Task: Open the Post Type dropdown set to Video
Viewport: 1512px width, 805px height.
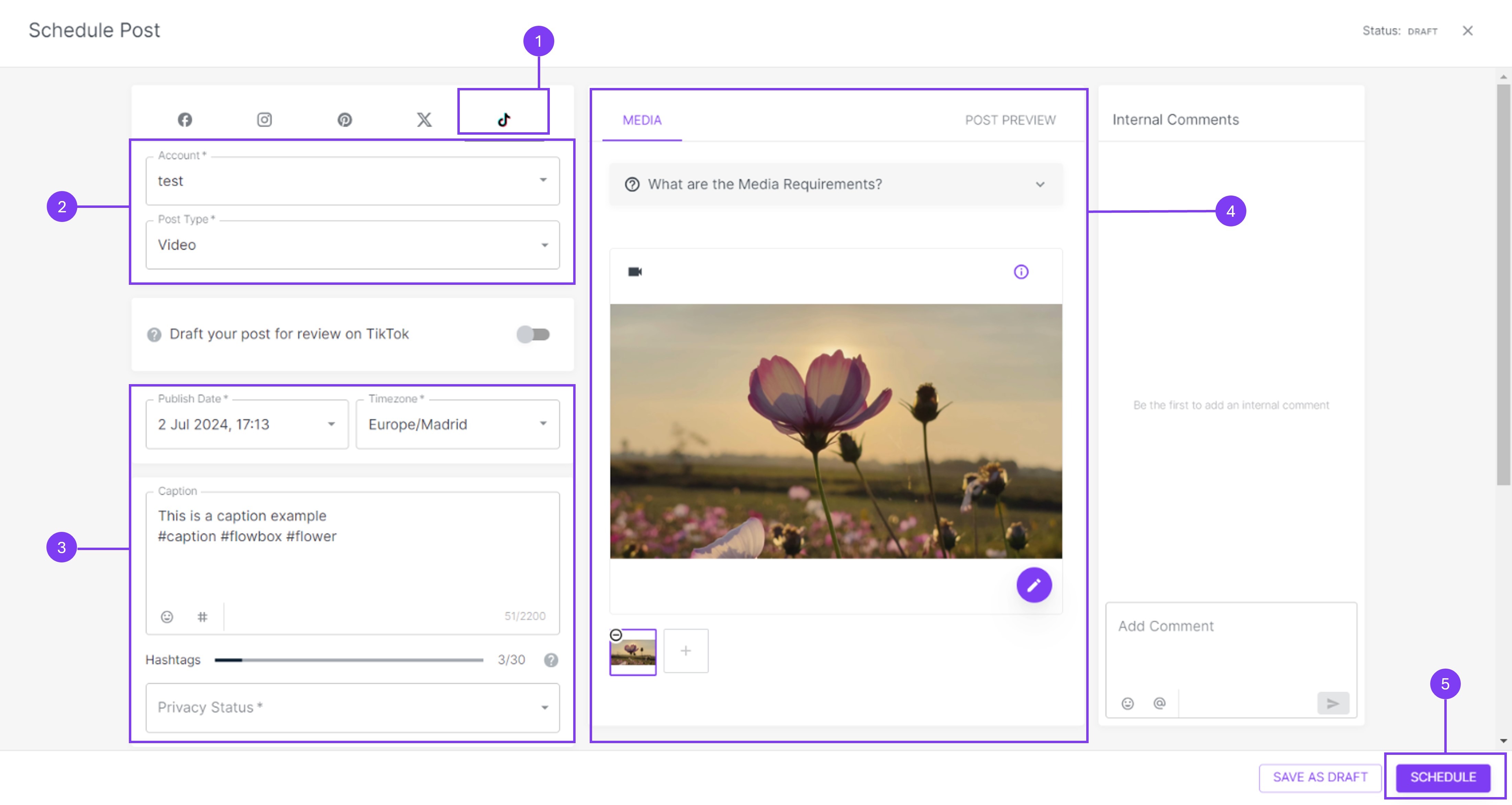Action: [352, 245]
